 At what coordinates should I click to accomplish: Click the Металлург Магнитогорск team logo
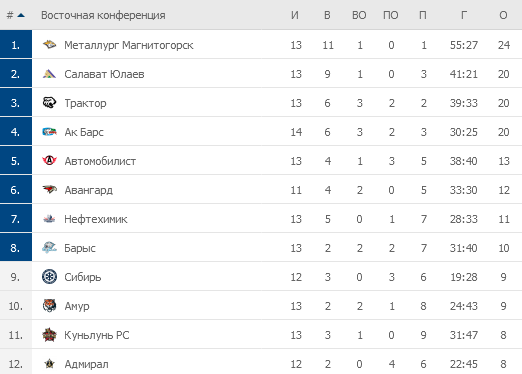[x=49, y=44]
